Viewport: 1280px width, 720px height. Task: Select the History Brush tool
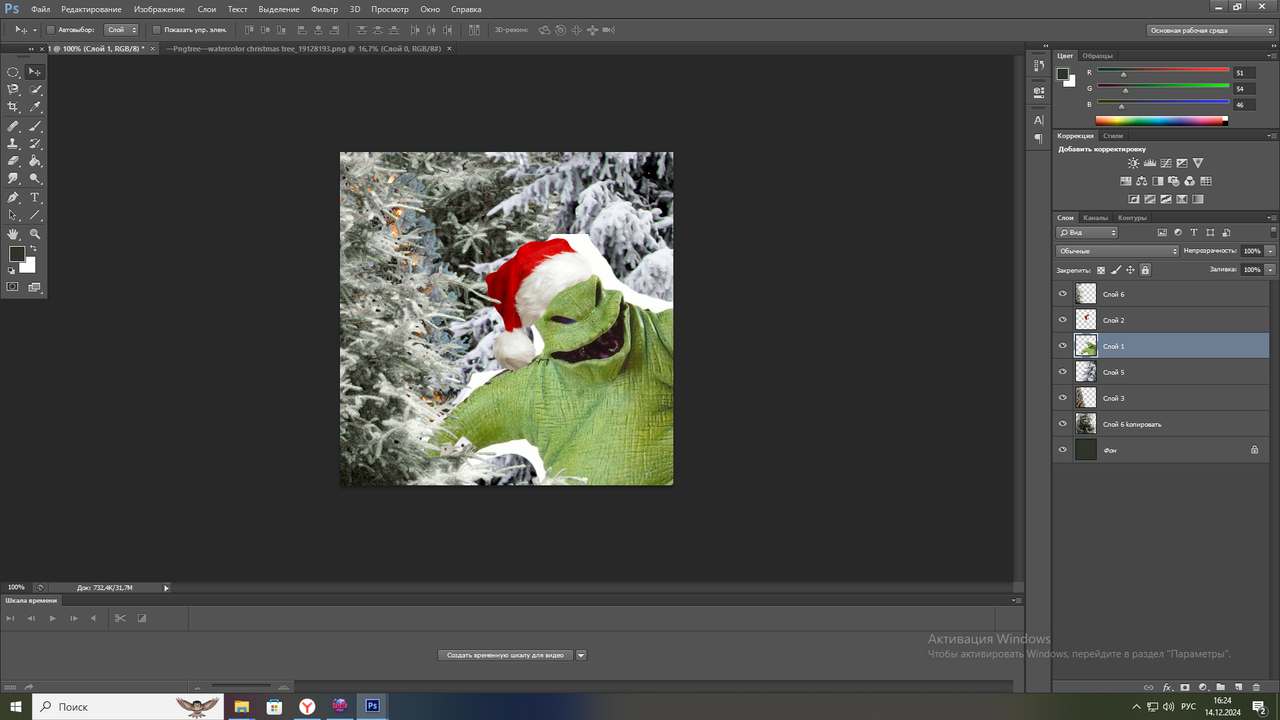(x=35, y=144)
